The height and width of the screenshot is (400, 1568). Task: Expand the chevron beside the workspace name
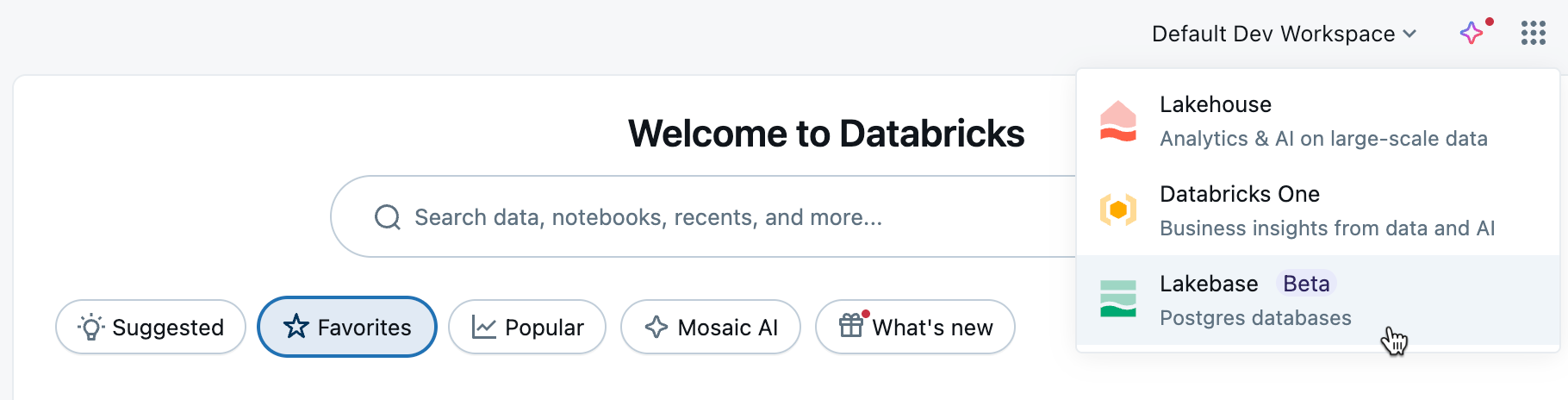coord(1409,34)
